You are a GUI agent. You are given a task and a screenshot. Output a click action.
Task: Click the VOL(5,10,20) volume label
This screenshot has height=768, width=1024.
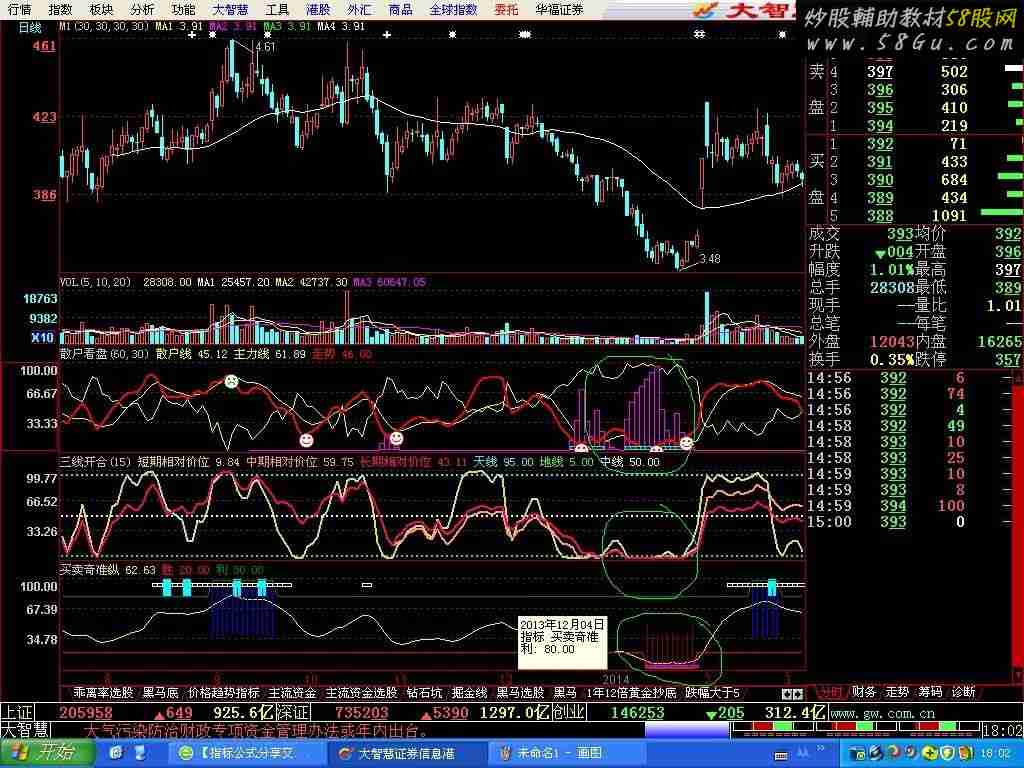(95, 282)
